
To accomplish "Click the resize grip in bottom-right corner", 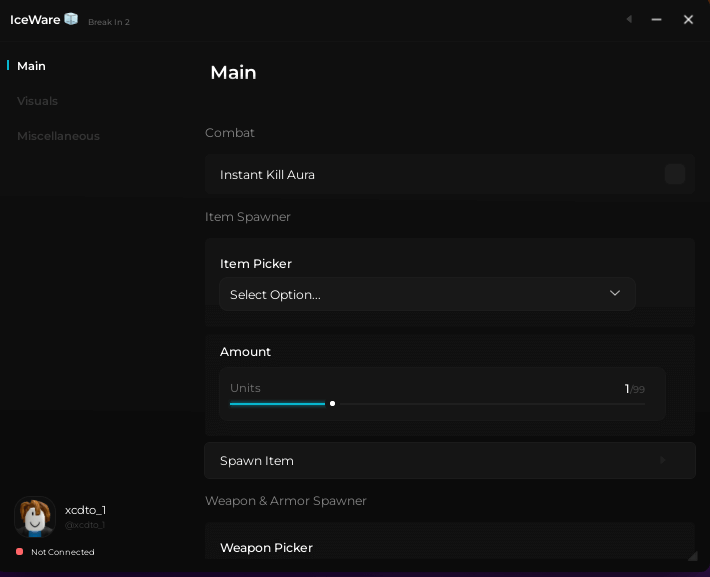I will (692, 555).
